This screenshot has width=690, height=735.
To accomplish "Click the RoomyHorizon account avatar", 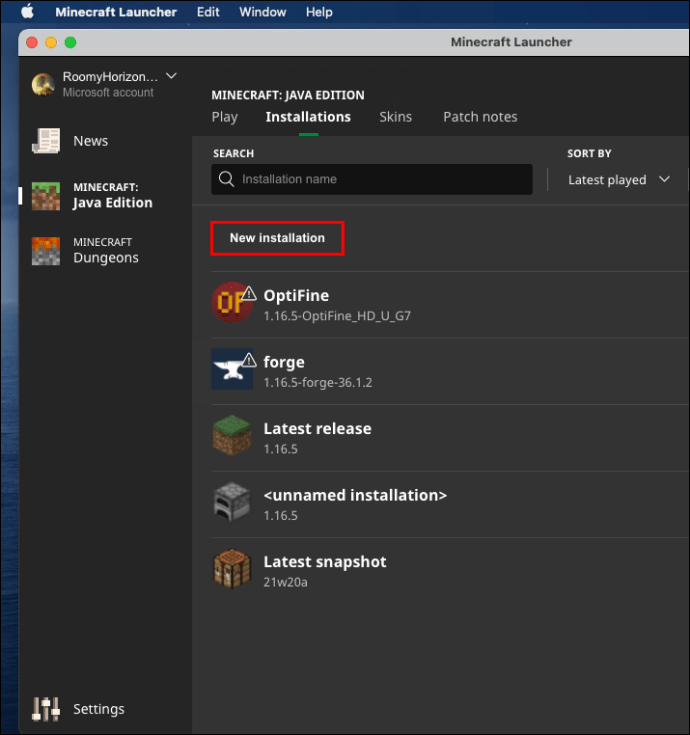I will coord(43,84).
